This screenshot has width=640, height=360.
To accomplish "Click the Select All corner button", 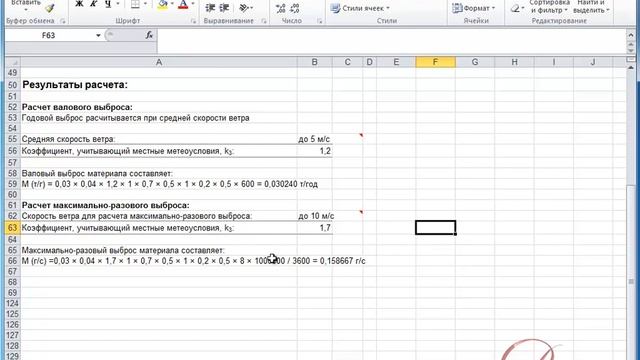I will (x=13, y=62).
